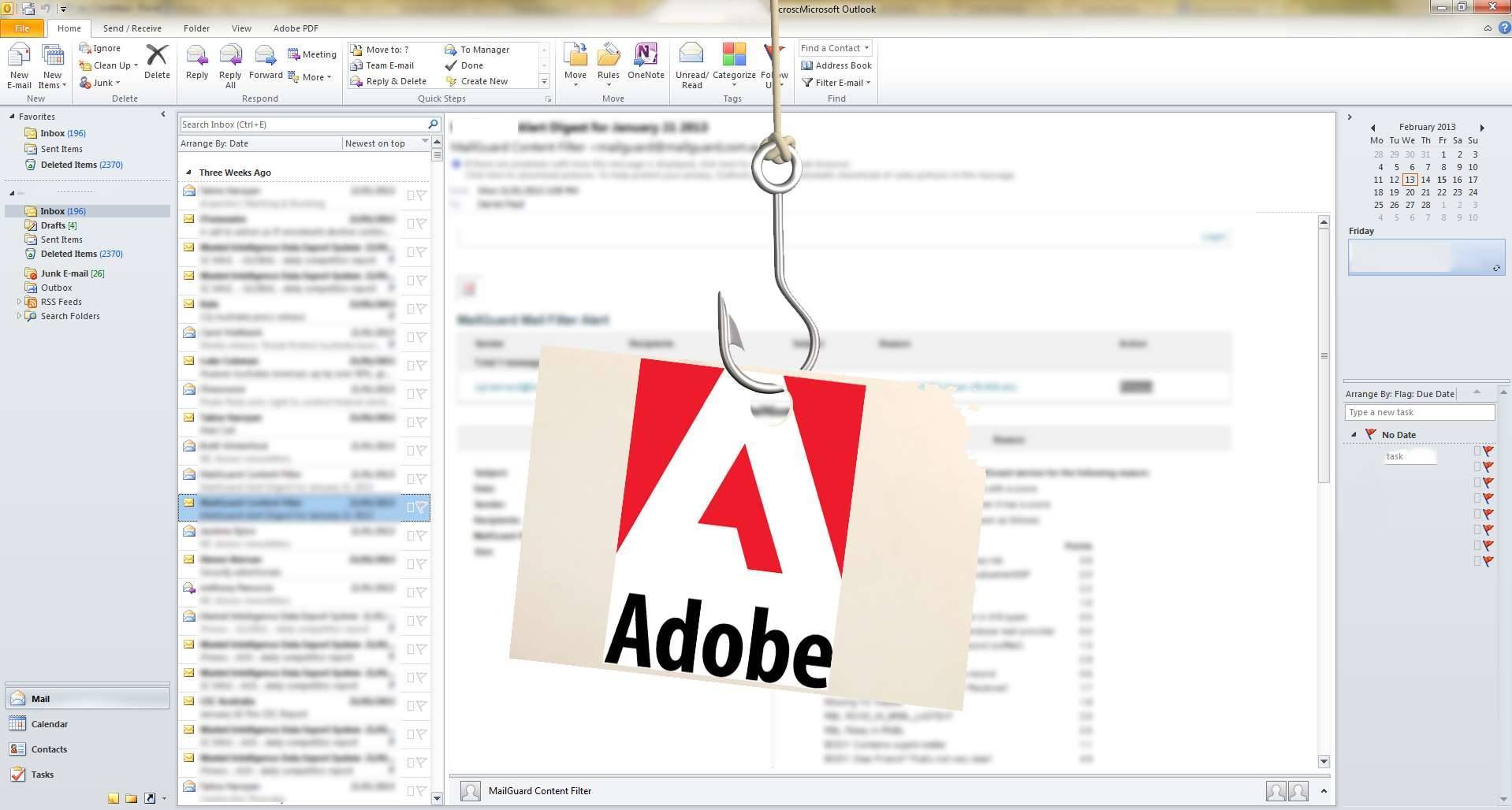Switch to the Adobe PDF ribbon tab
Viewport: 1512px width, 810px height.
click(295, 28)
